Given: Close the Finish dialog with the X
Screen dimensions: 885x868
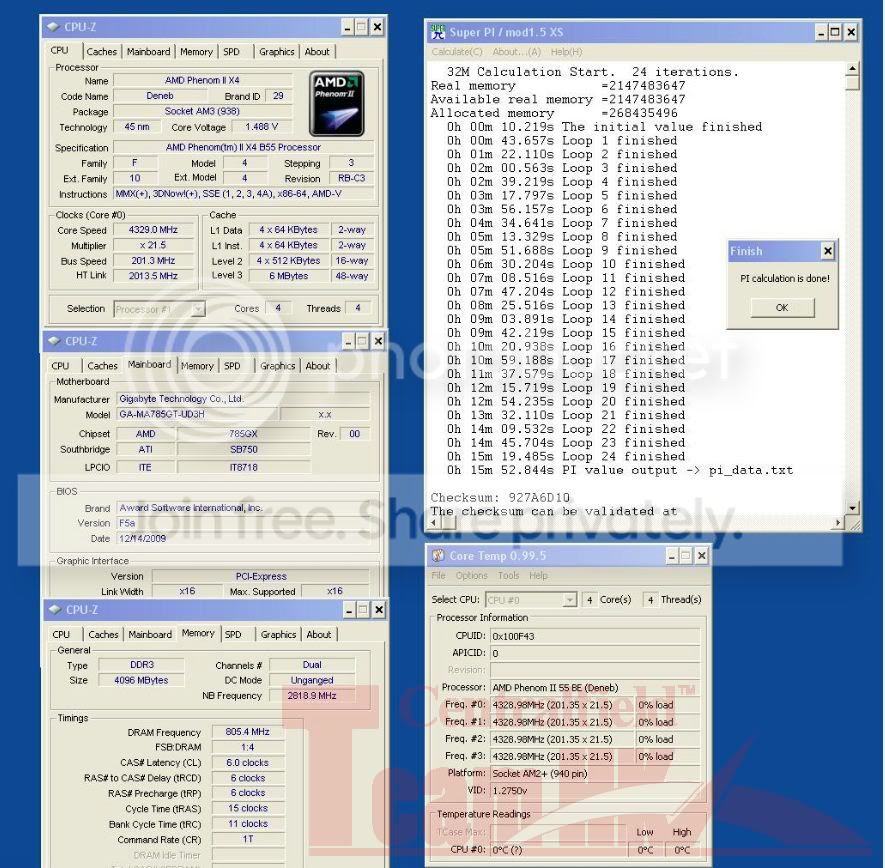Looking at the screenshot, I should (x=827, y=251).
